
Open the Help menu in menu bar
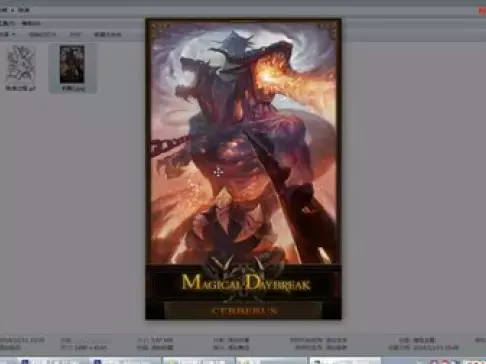click(31, 23)
